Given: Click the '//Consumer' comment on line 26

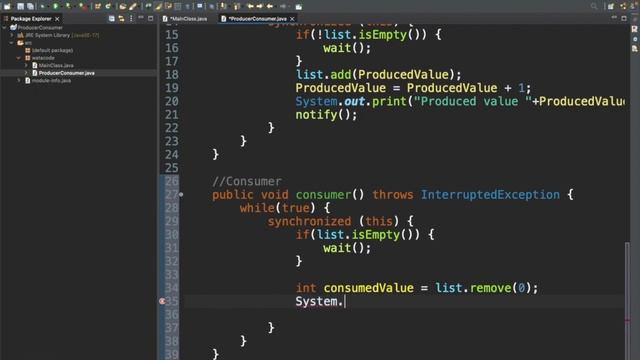Looking at the screenshot, I should pos(247,182).
